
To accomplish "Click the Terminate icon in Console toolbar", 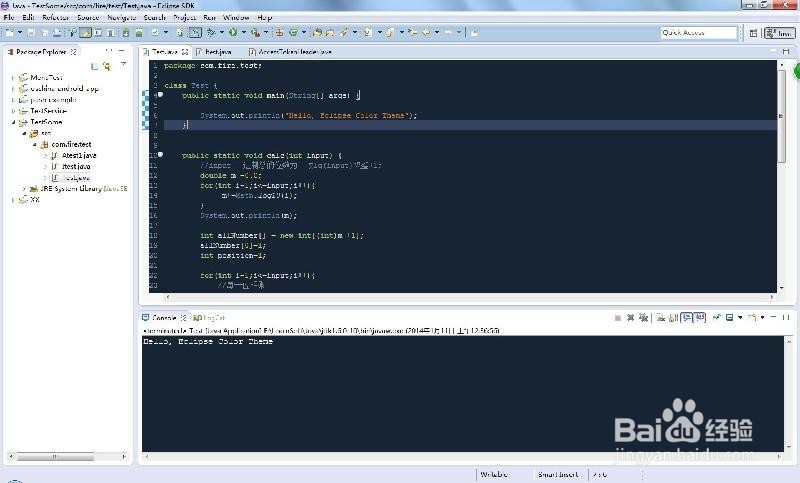I will 617,318.
